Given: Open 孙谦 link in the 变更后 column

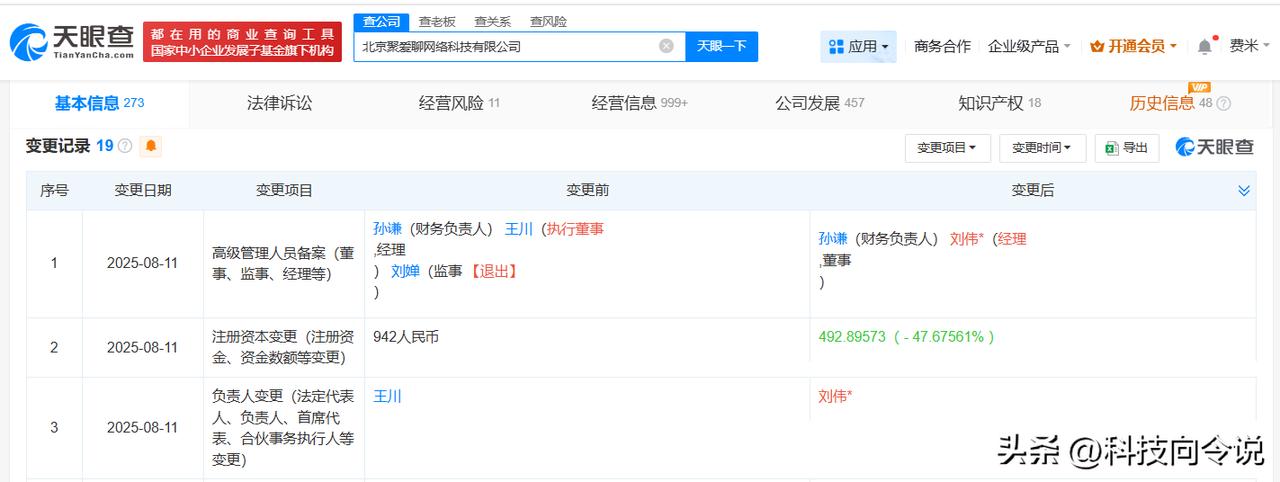Looking at the screenshot, I should [833, 238].
